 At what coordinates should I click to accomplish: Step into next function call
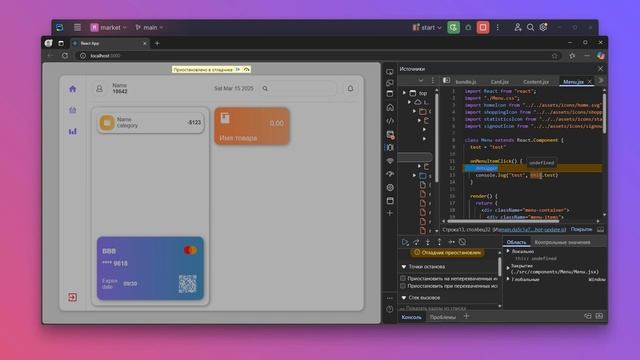pyautogui.click(x=428, y=242)
